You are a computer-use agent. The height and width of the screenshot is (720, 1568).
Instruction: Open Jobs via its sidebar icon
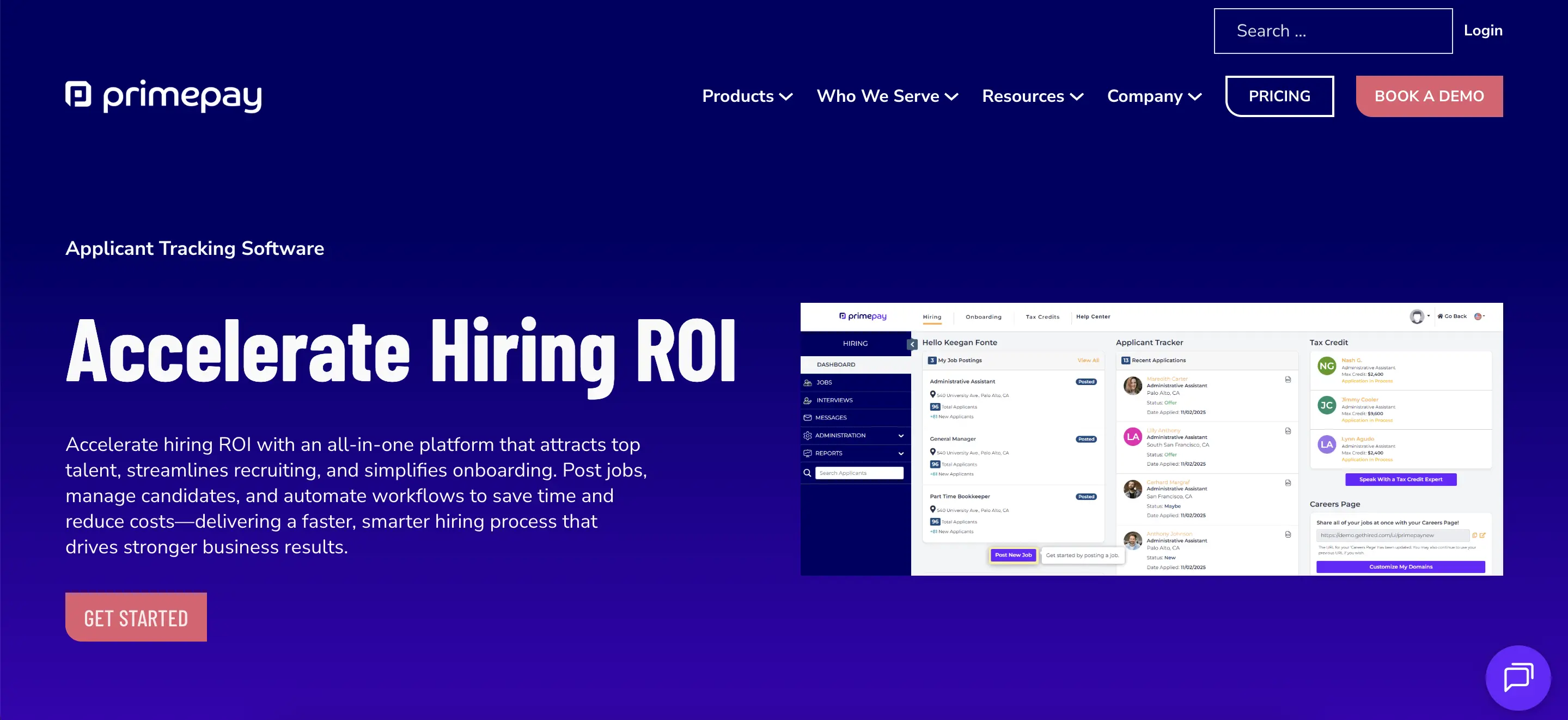tap(808, 383)
